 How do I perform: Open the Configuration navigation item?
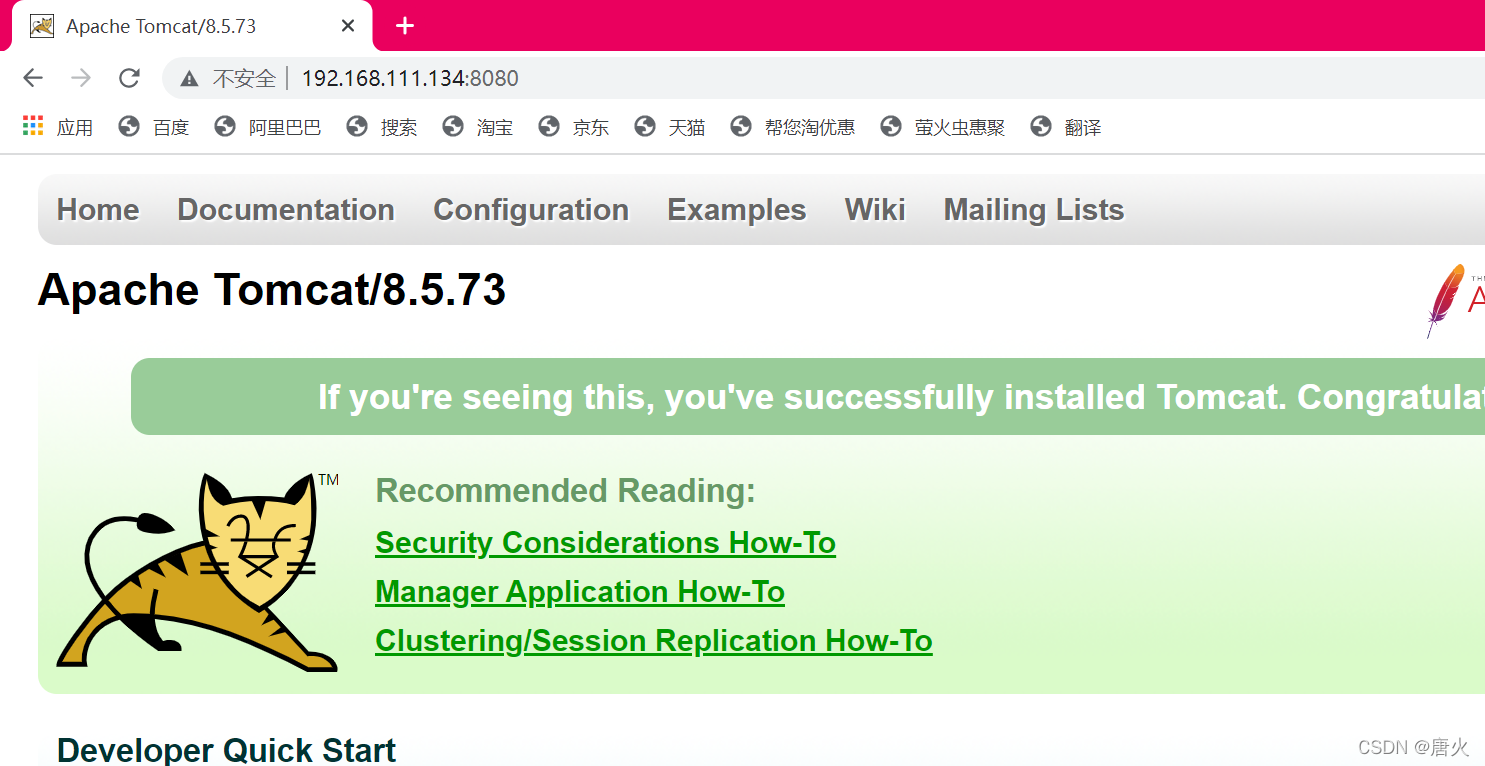pyautogui.click(x=531, y=210)
